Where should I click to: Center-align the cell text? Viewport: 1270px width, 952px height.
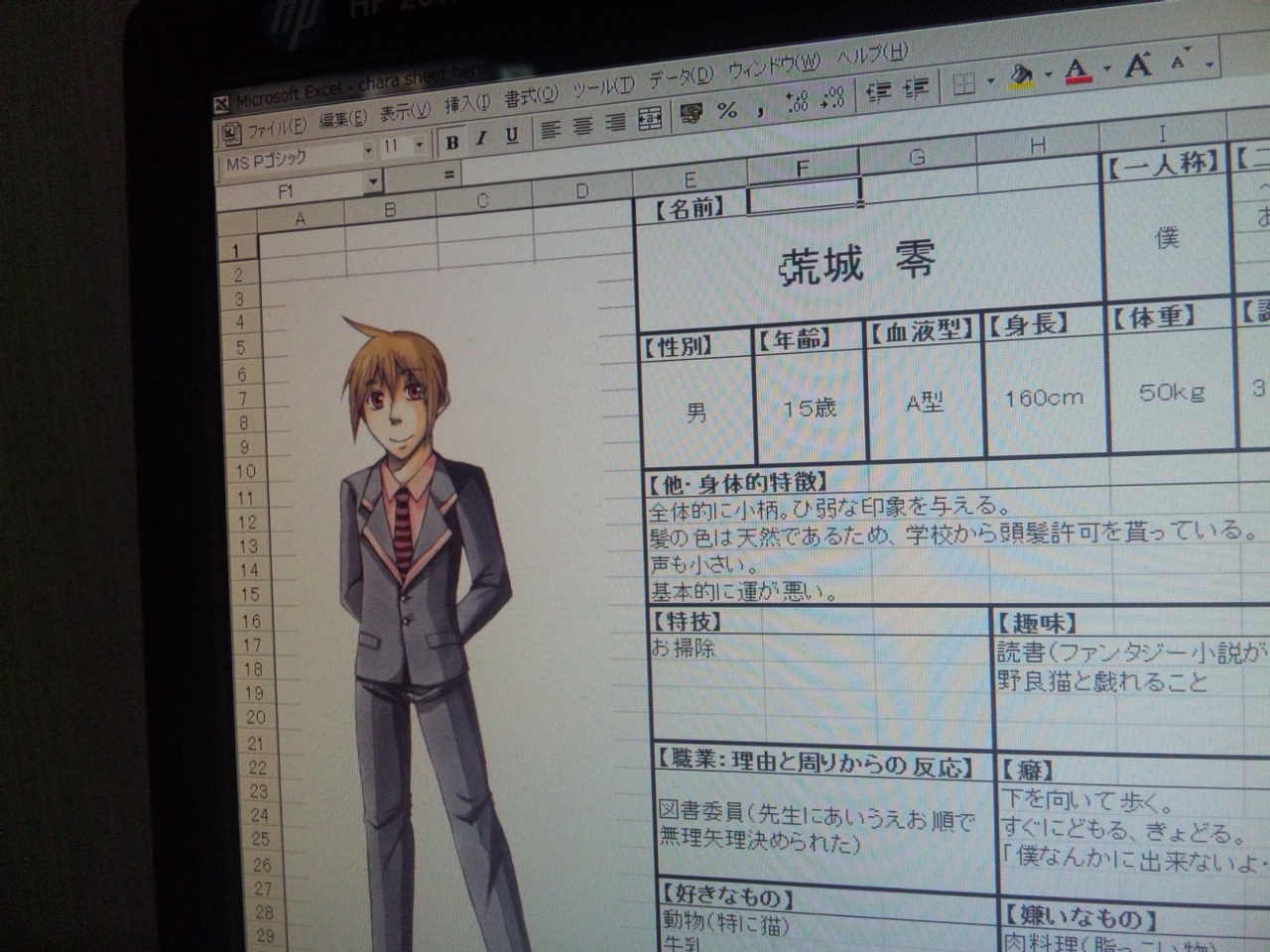coord(583,126)
